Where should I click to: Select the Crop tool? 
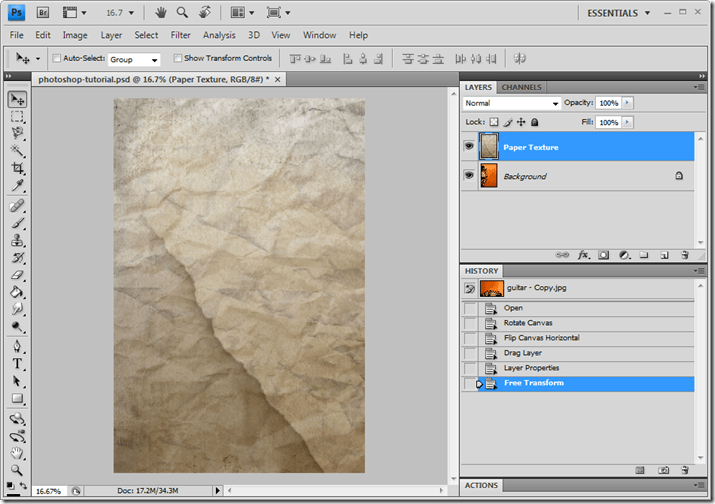pyautogui.click(x=17, y=168)
